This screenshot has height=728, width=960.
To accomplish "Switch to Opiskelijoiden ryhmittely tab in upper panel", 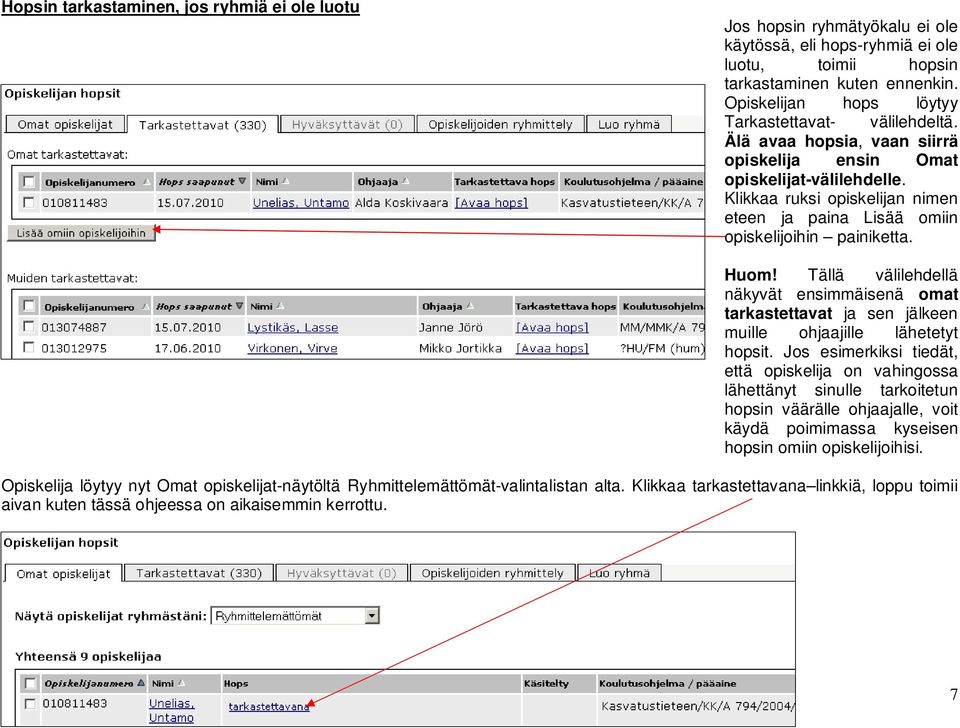I will [500, 124].
